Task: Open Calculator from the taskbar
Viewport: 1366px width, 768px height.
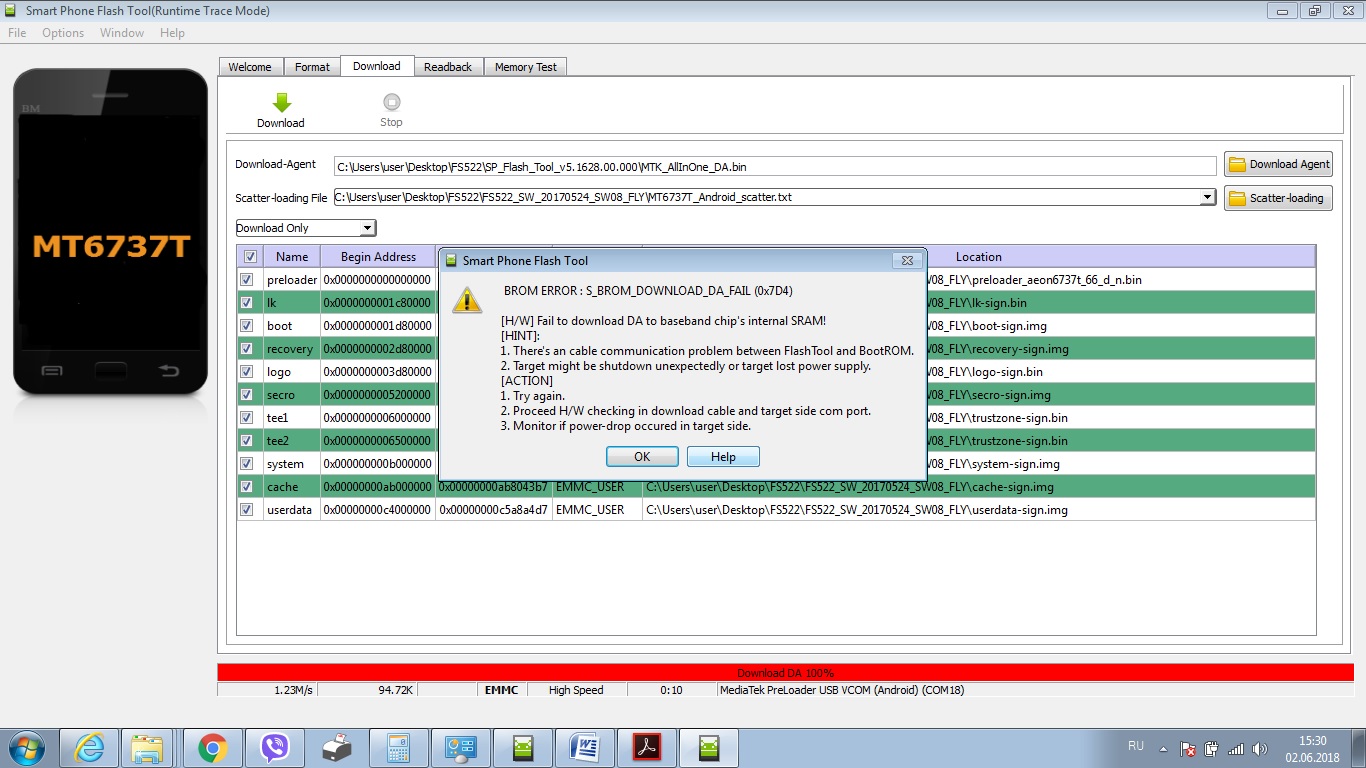Action: point(399,748)
